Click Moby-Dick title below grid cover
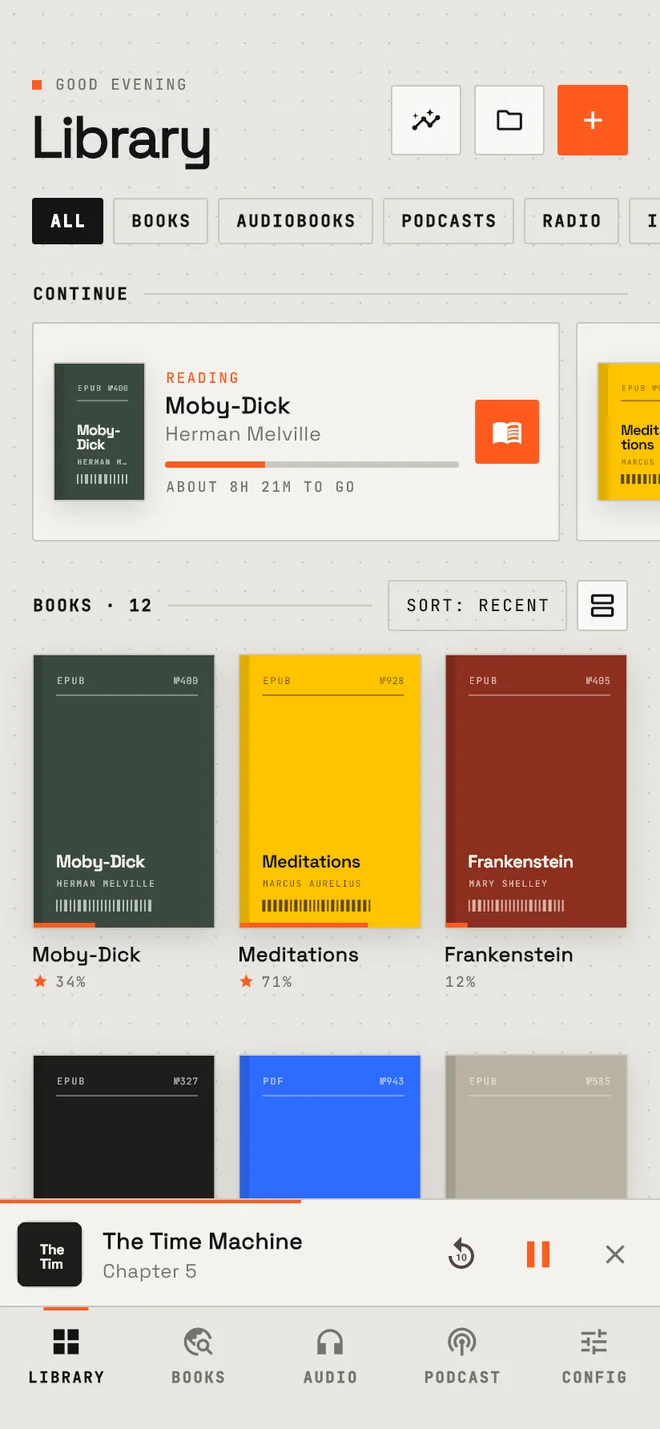The width and height of the screenshot is (660, 1429). tap(87, 955)
